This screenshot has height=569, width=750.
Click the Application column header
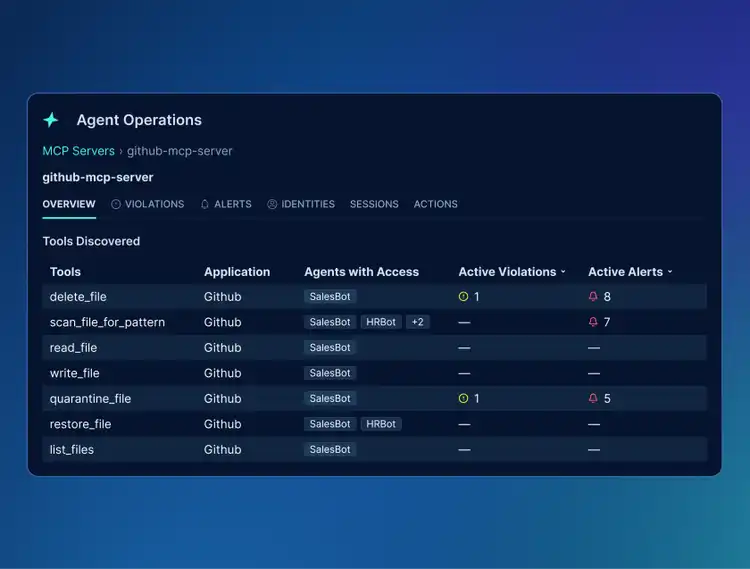click(237, 272)
